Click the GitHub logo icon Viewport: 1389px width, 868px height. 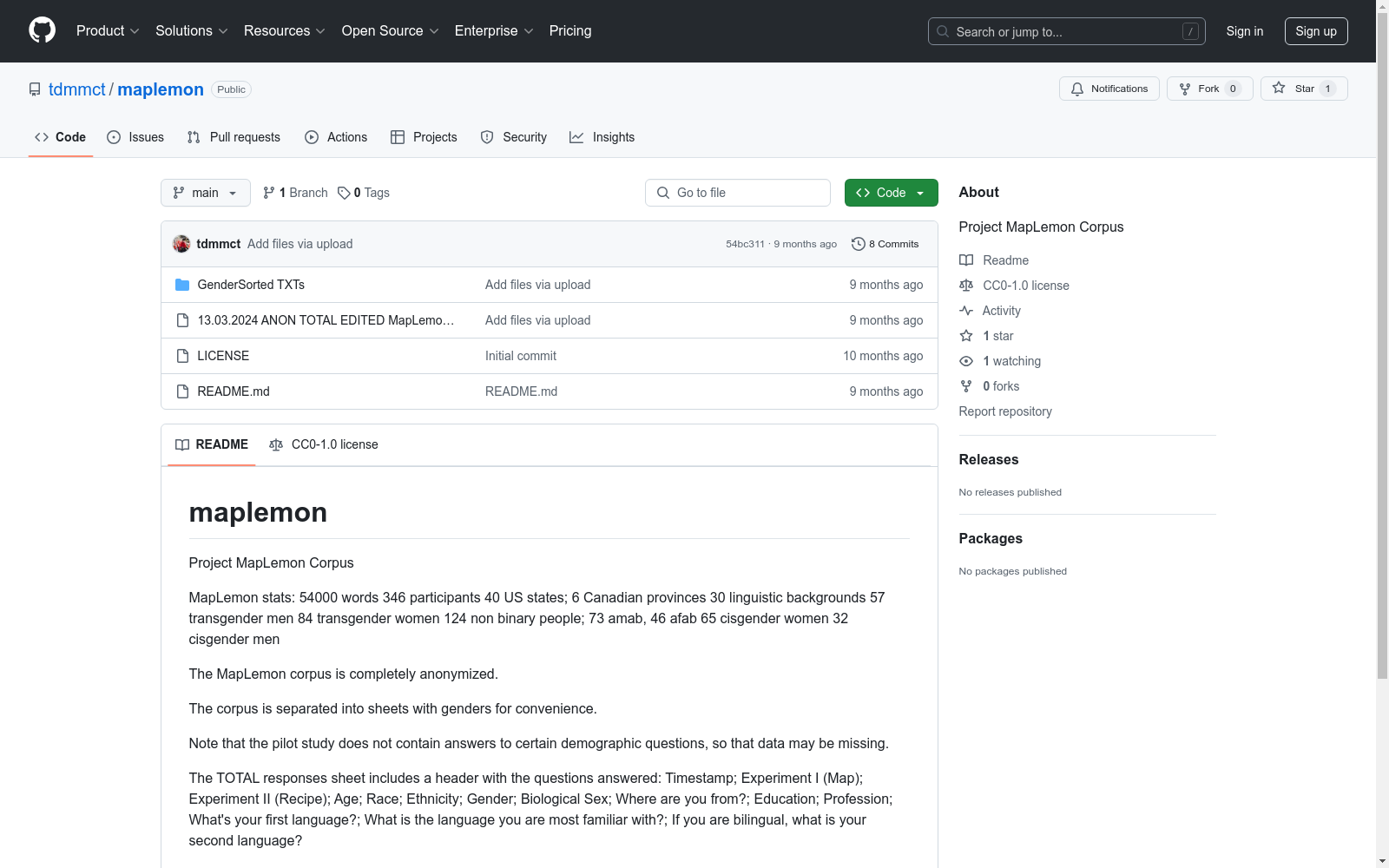[x=42, y=30]
